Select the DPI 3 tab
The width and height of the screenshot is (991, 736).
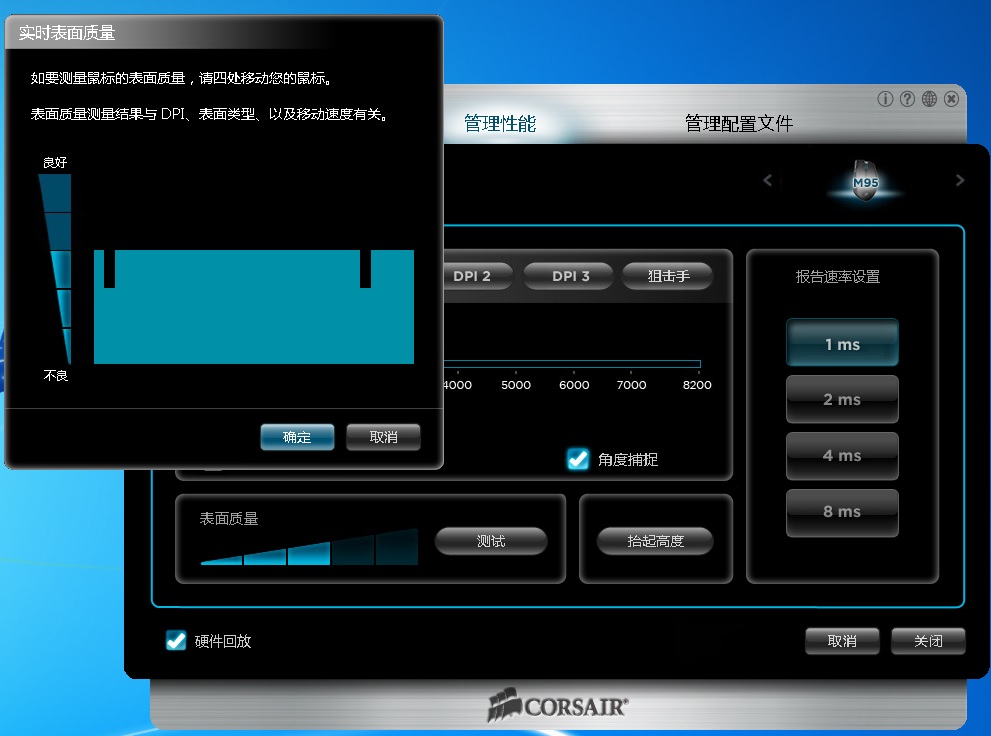[x=569, y=276]
